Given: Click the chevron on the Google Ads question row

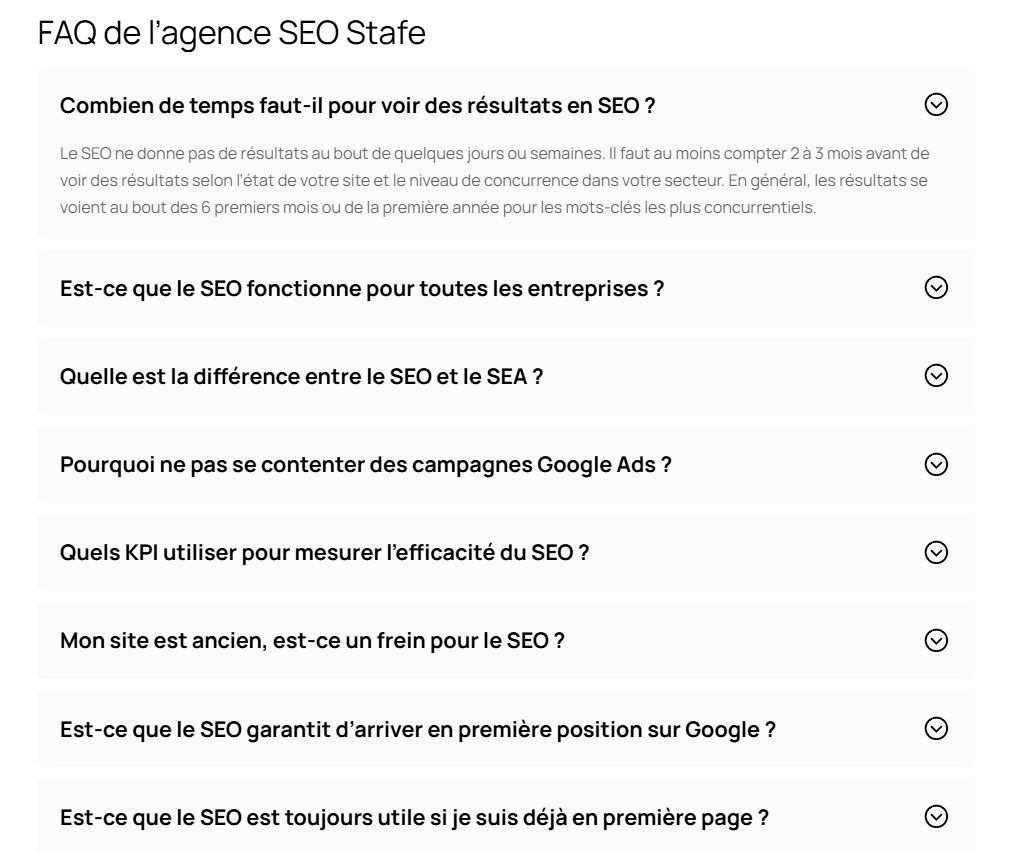Looking at the screenshot, I should [x=936, y=464].
